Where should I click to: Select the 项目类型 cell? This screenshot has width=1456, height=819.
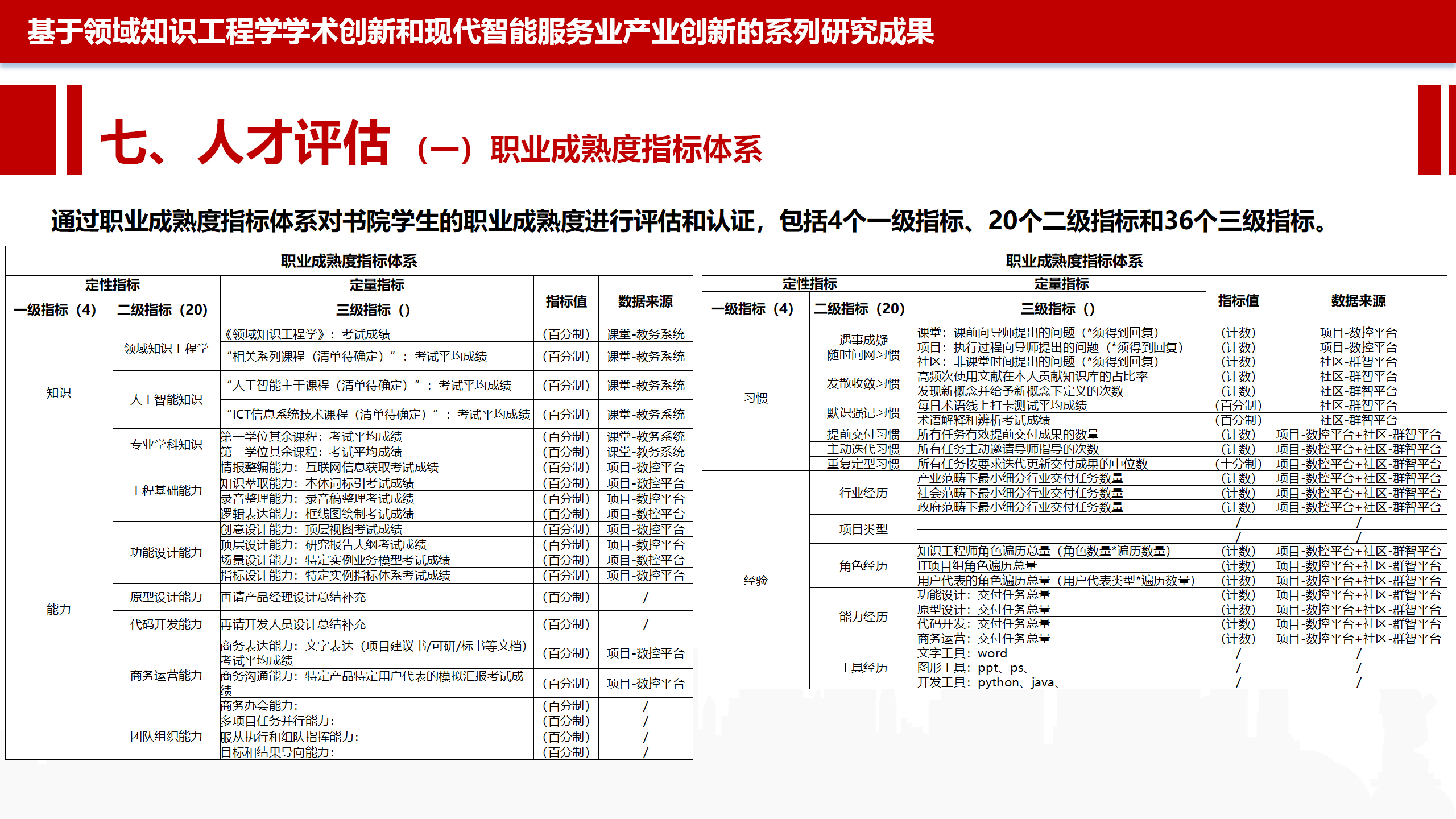863,530
